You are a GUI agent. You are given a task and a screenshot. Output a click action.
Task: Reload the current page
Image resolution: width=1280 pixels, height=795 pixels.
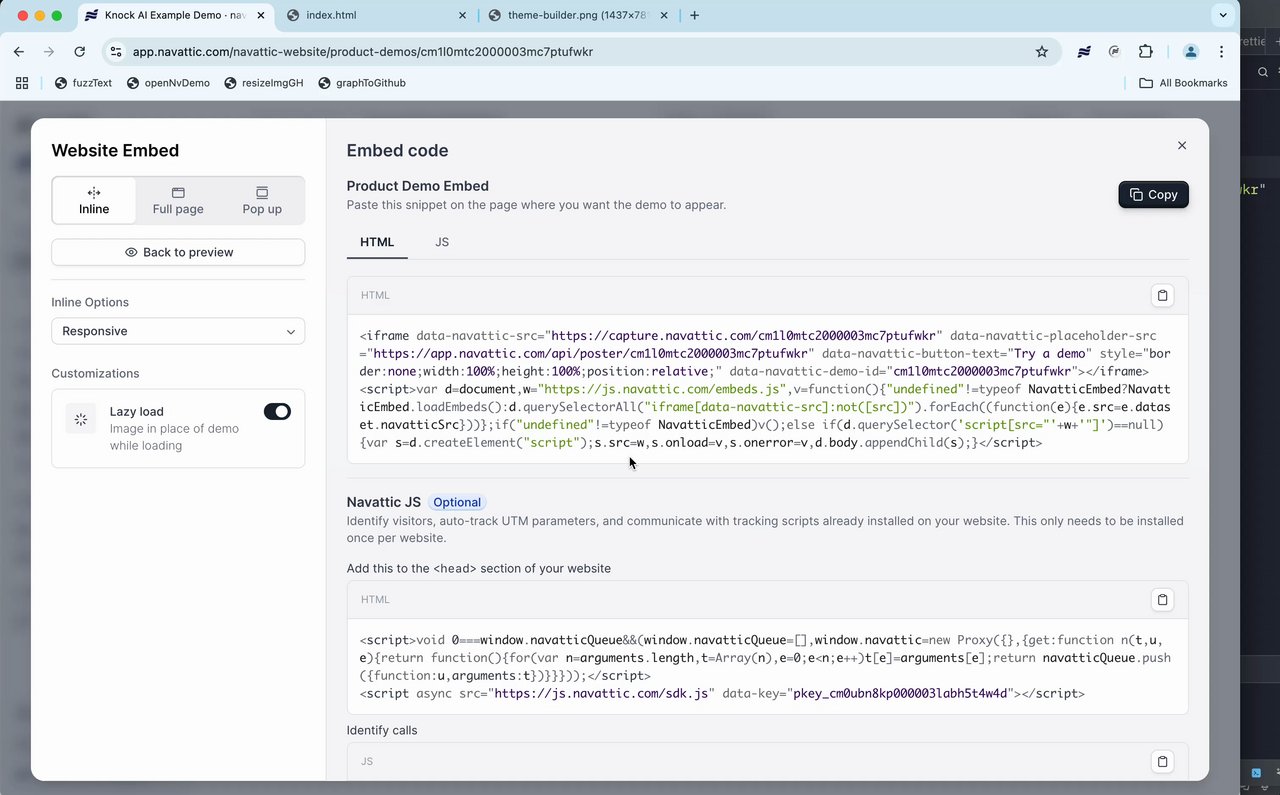pos(79,51)
